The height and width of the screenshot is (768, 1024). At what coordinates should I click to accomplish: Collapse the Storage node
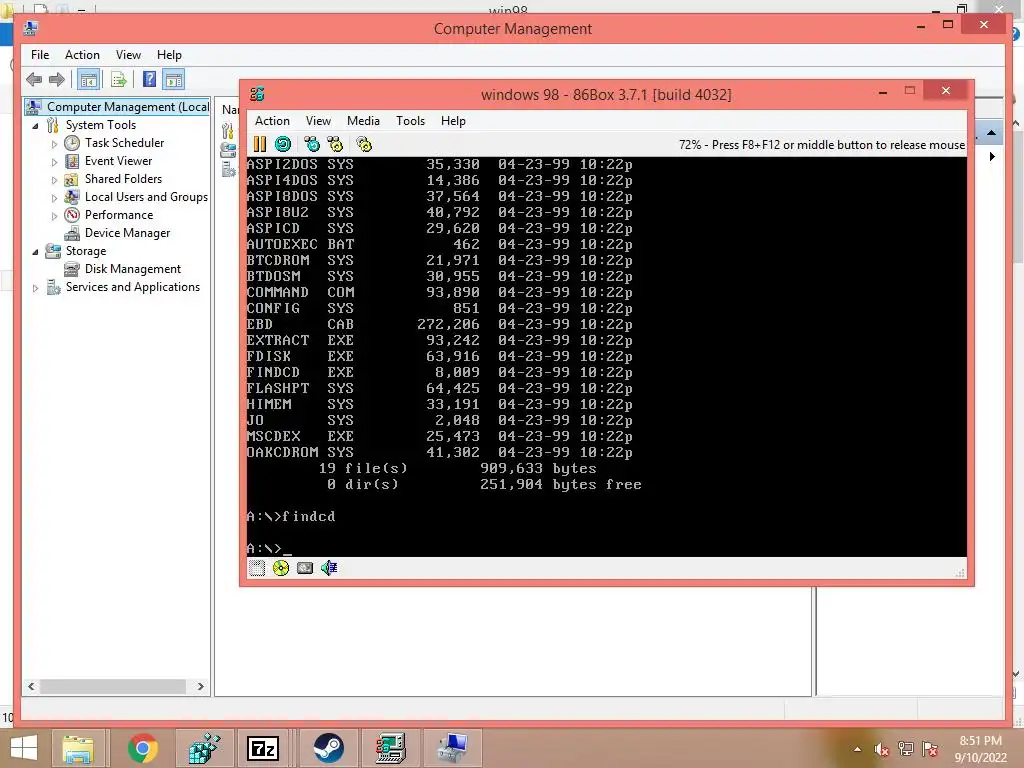pos(35,251)
